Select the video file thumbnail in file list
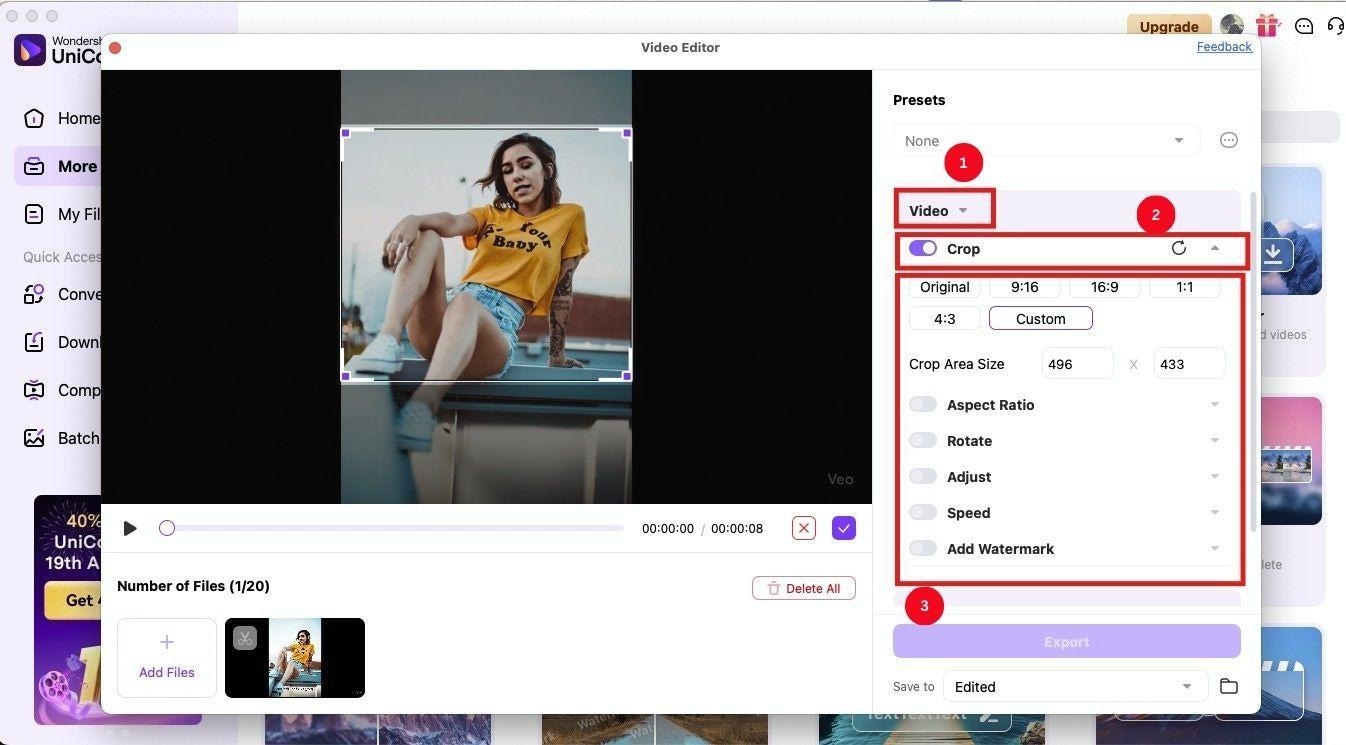This screenshot has height=745, width=1346. click(295, 658)
